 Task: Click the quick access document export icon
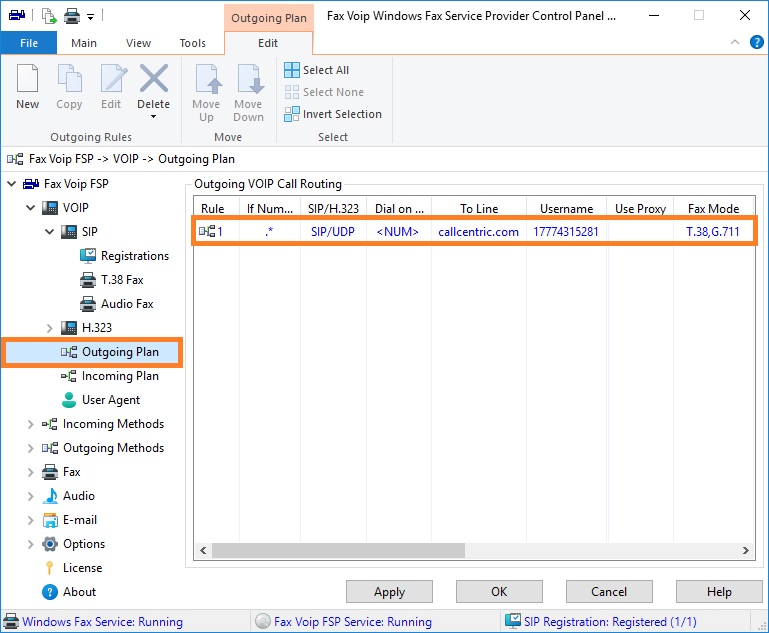tap(49, 16)
